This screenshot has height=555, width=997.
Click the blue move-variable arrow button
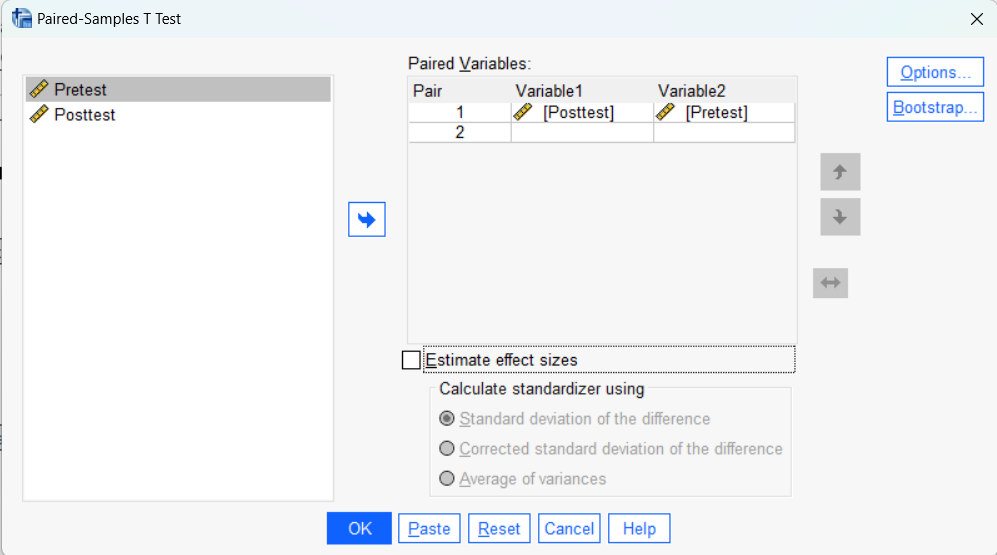coord(367,220)
